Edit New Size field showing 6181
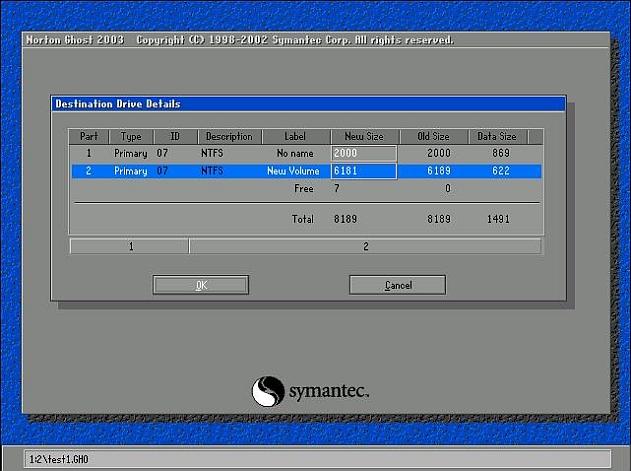The height and width of the screenshot is (471, 631). click(364, 171)
